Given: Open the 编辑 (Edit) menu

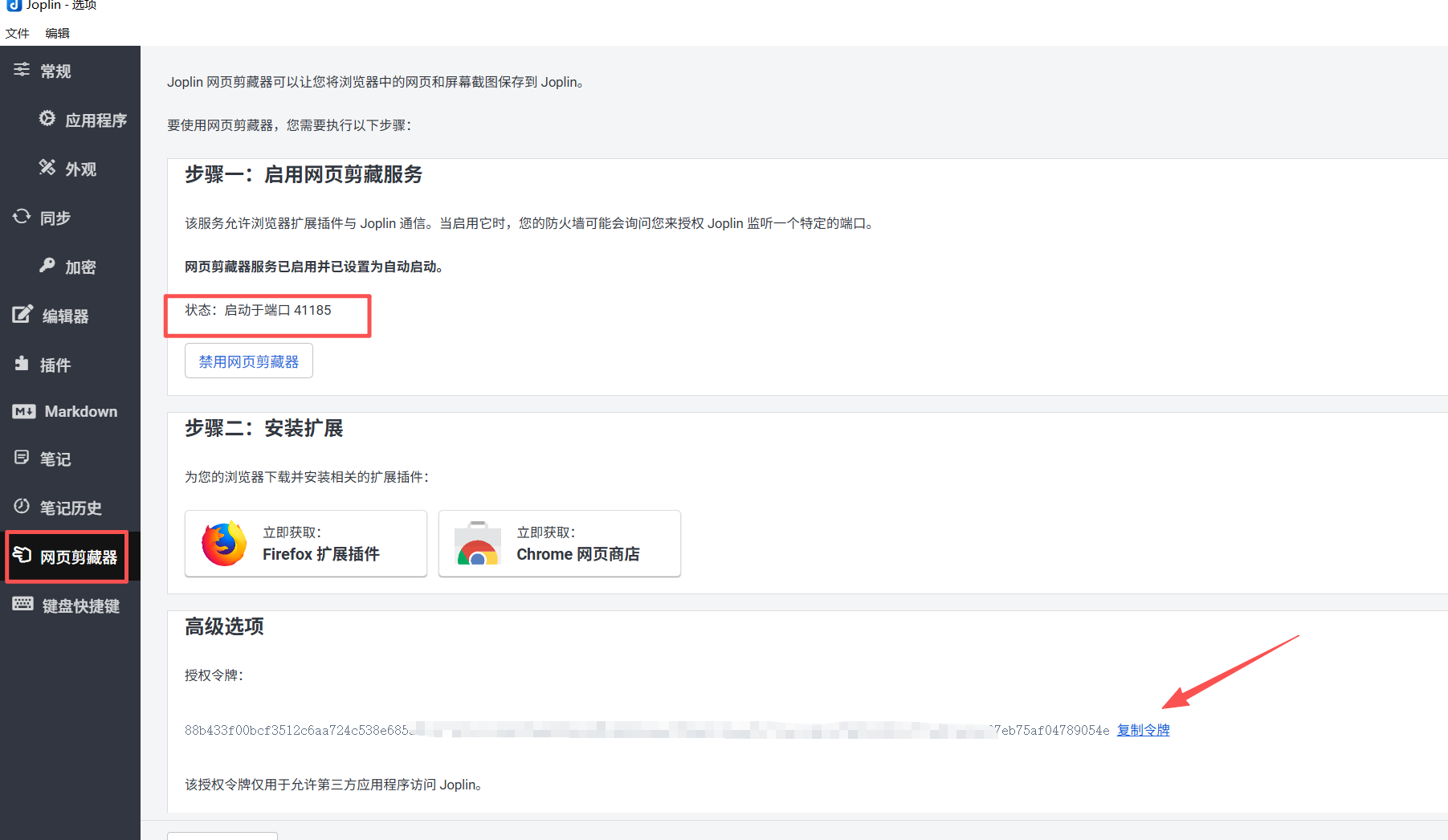Looking at the screenshot, I should tap(57, 33).
